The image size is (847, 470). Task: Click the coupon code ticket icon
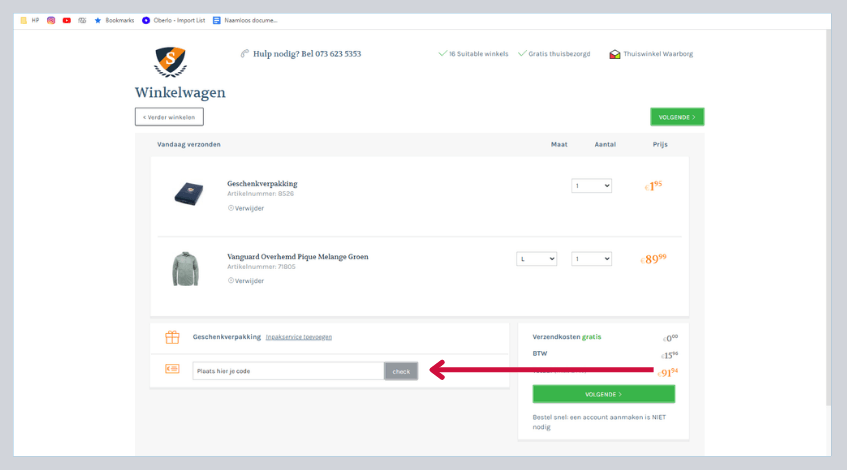172,370
